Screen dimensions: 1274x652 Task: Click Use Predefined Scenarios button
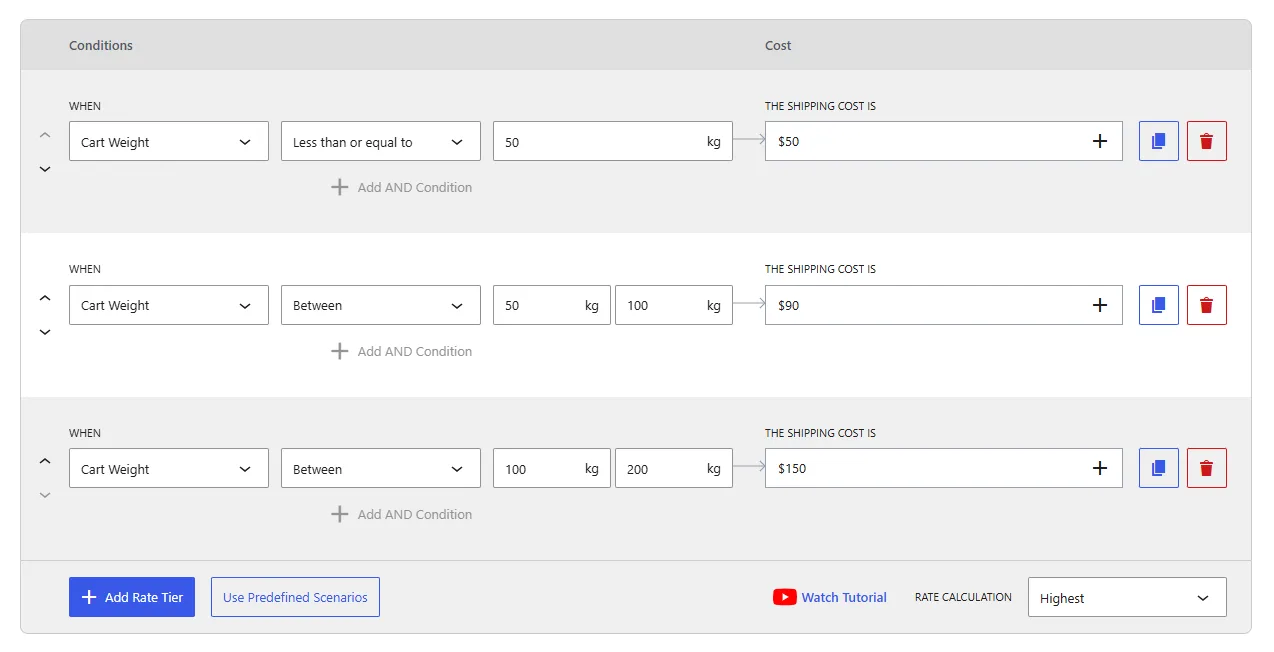[x=295, y=597]
